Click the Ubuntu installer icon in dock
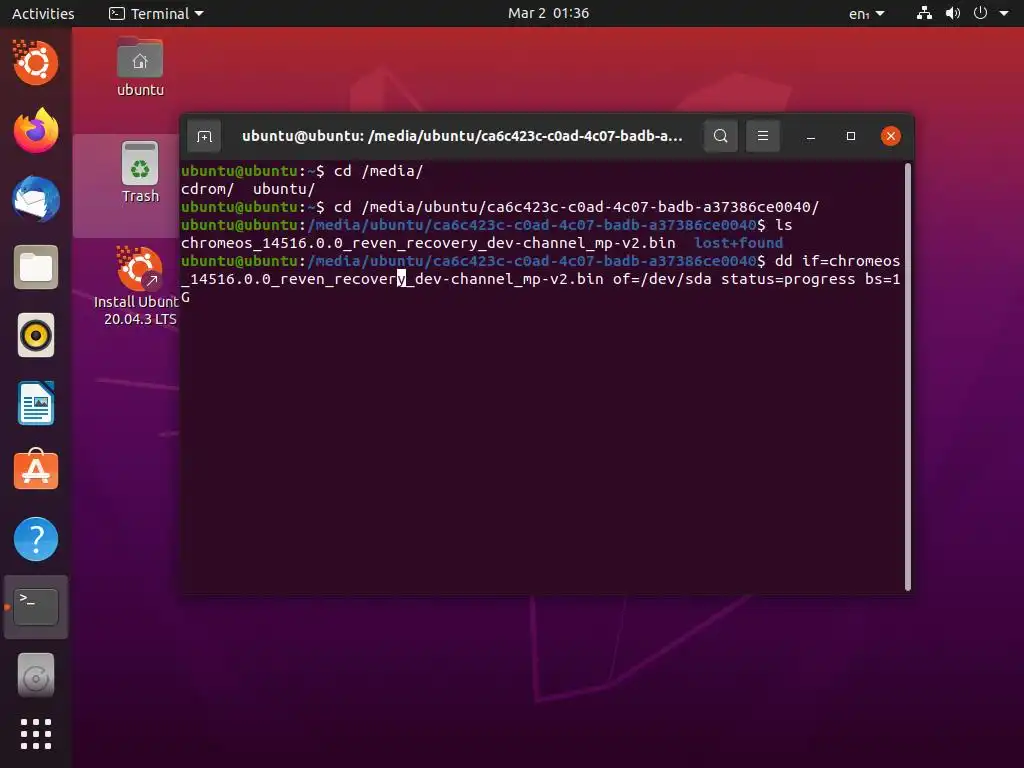 (x=36, y=63)
